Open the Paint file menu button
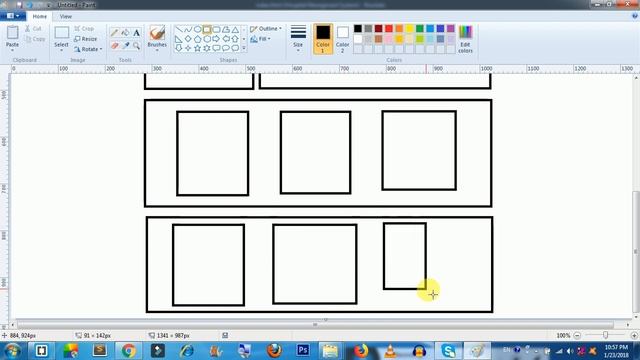This screenshot has height=360, width=640. 13,16
